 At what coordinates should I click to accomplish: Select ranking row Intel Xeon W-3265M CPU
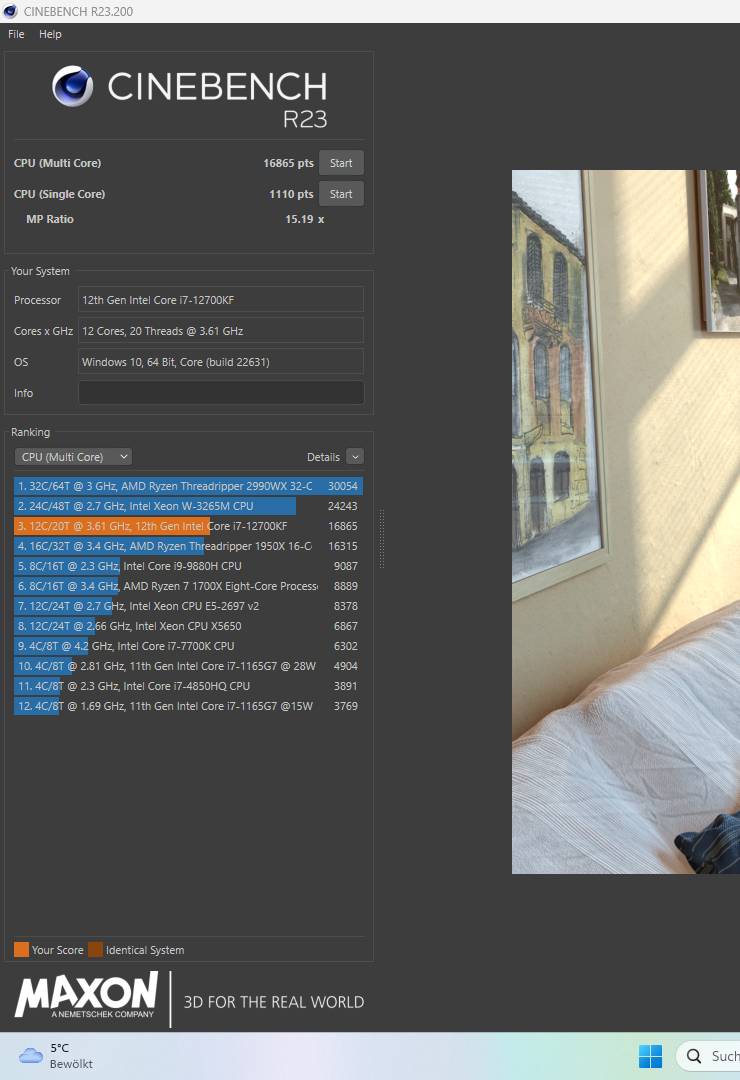coord(188,506)
